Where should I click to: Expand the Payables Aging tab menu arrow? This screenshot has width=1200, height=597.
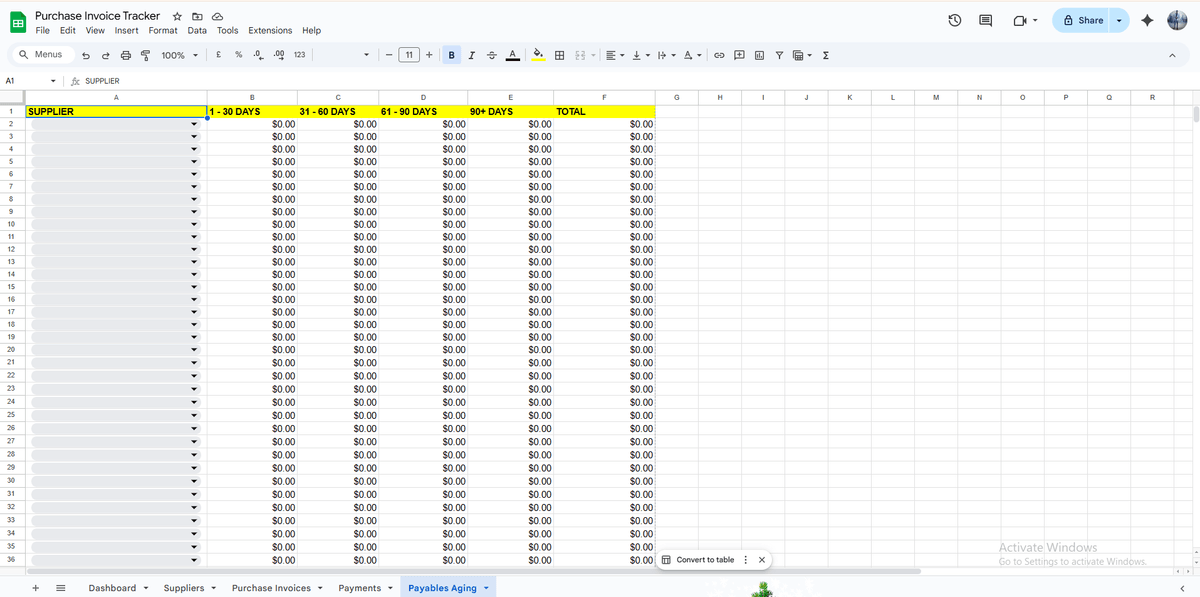pos(486,588)
